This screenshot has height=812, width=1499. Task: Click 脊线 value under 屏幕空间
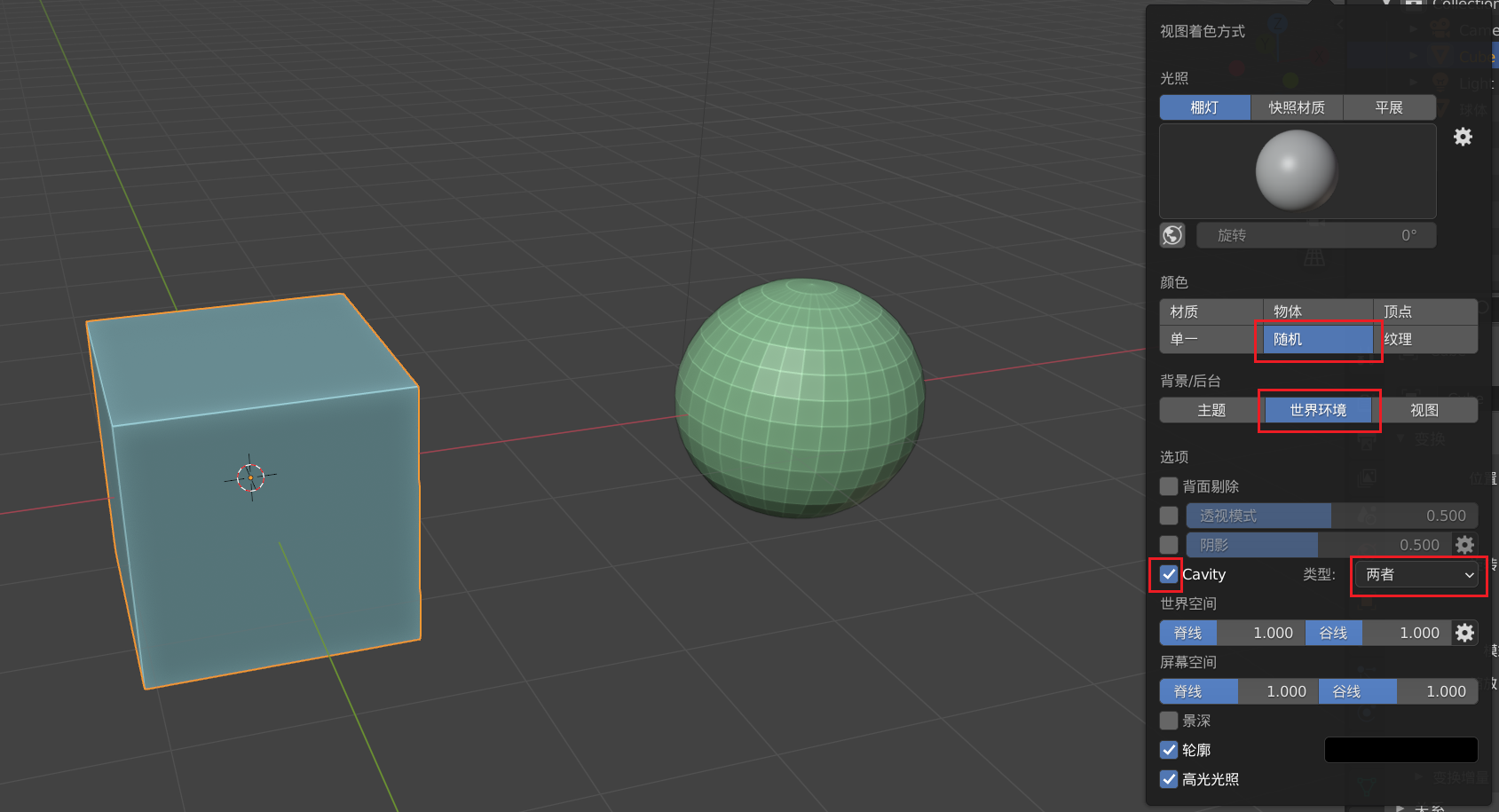click(x=1239, y=691)
